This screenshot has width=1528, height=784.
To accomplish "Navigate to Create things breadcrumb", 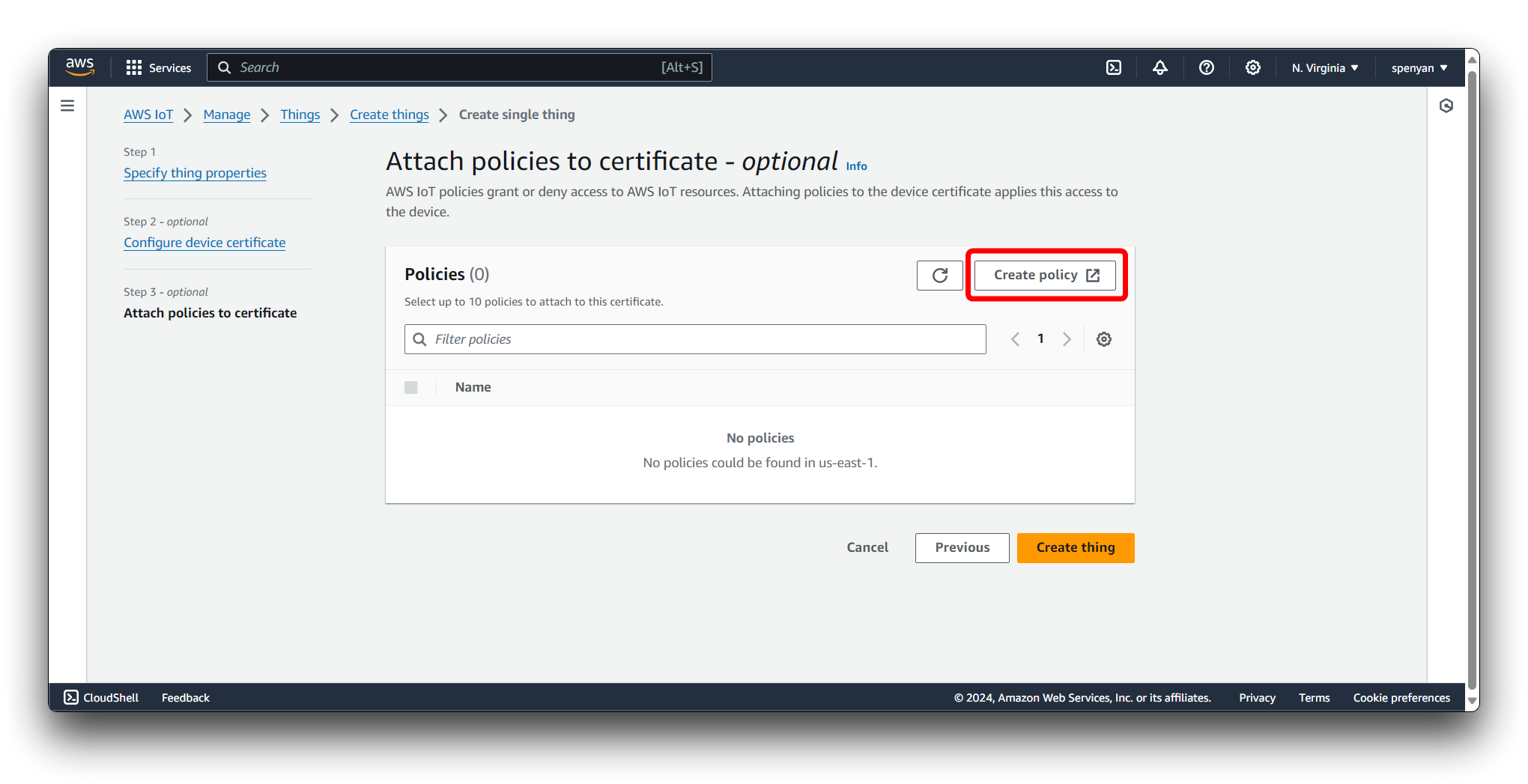I will click(389, 115).
